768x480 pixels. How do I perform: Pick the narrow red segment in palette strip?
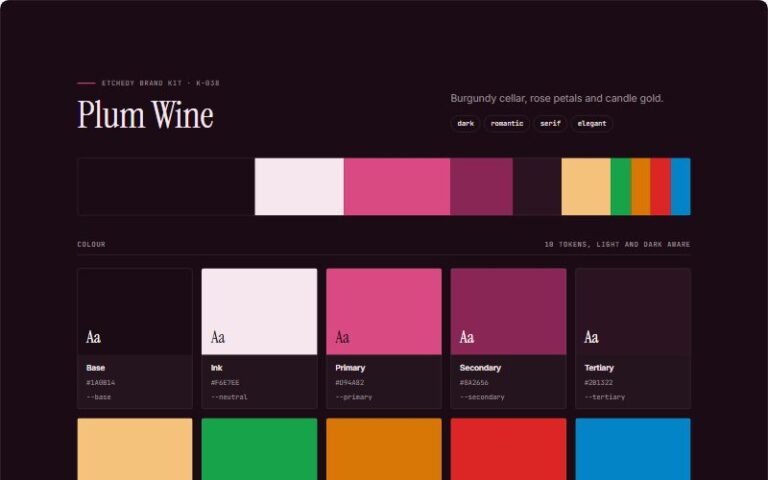pos(660,187)
